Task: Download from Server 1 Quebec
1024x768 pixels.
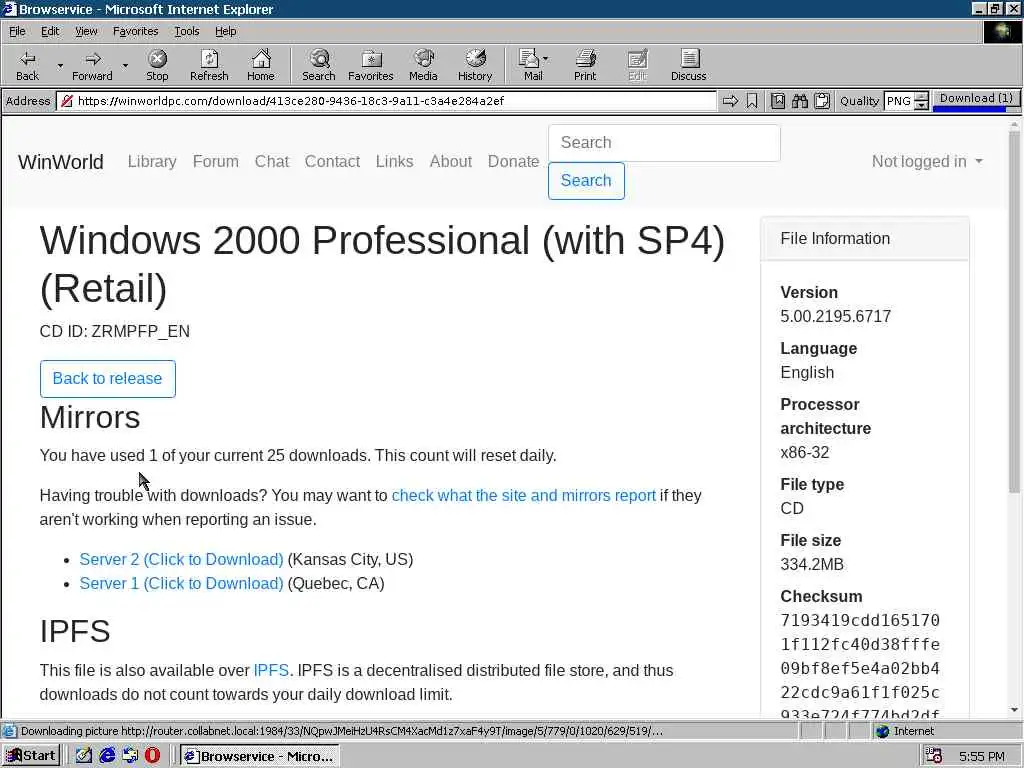Action: point(182,584)
